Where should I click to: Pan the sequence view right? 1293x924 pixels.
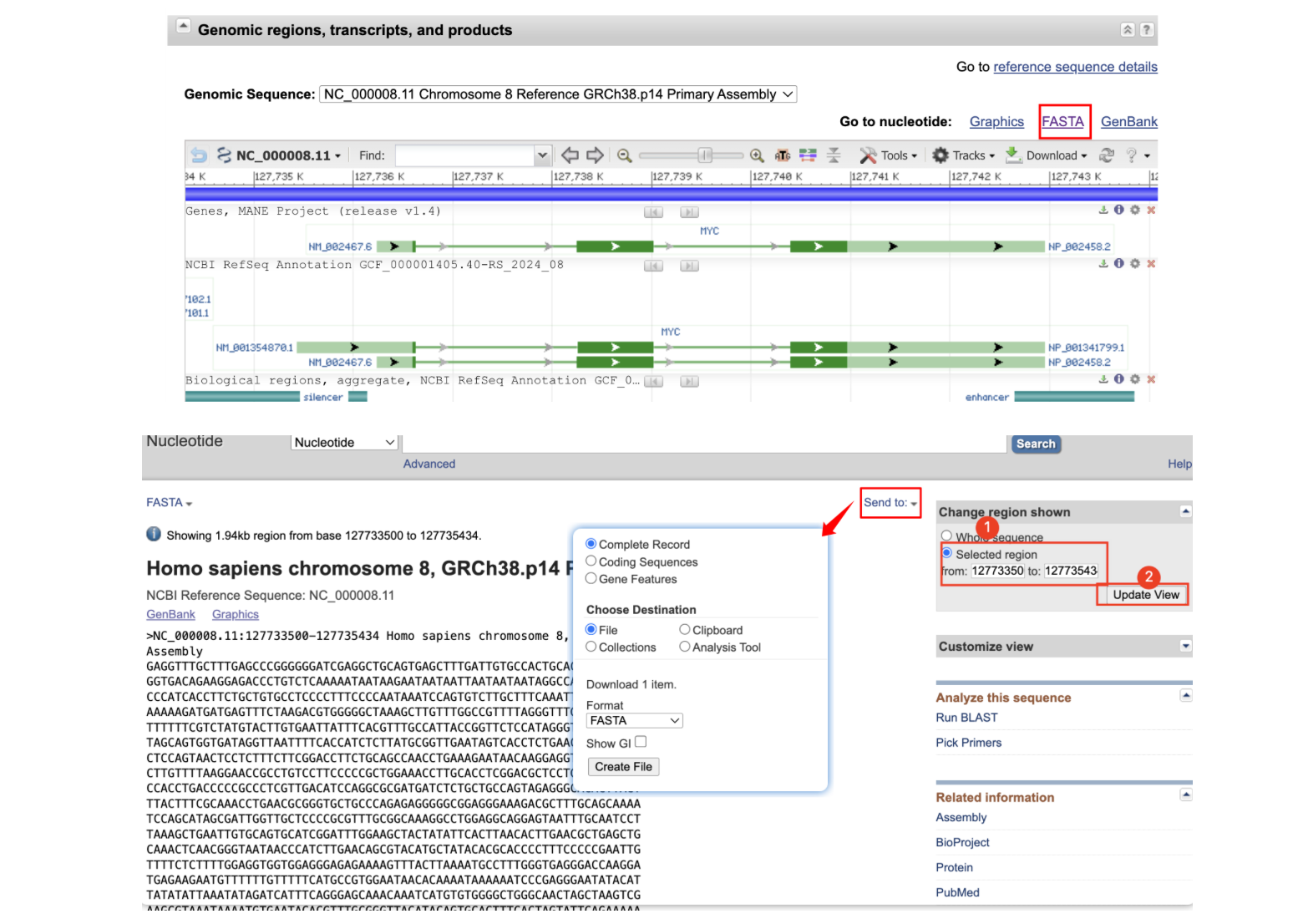595,155
